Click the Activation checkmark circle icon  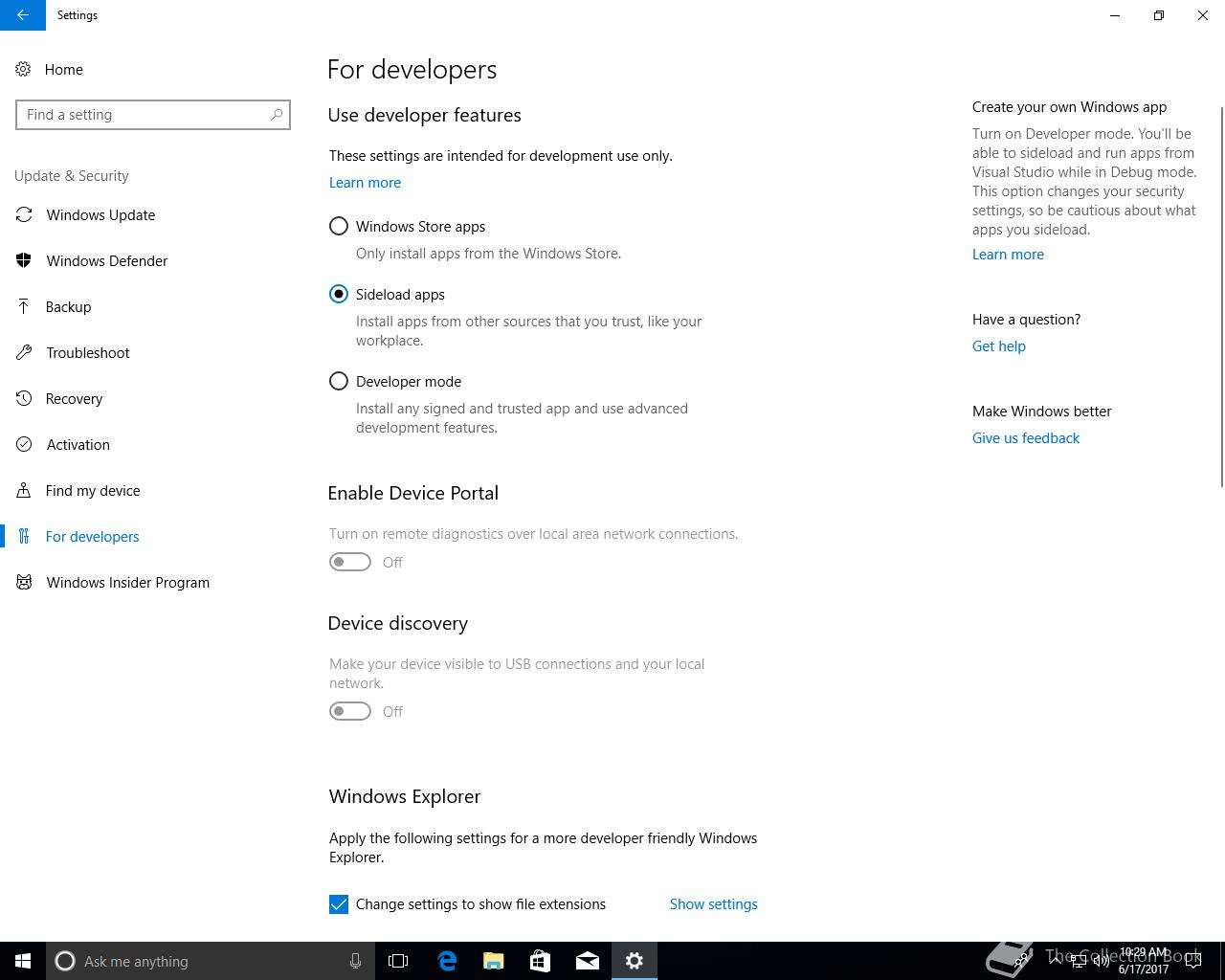pyautogui.click(x=24, y=444)
